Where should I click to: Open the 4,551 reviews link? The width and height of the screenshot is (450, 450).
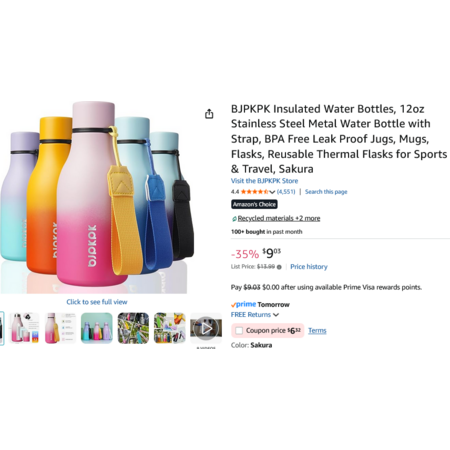[286, 192]
